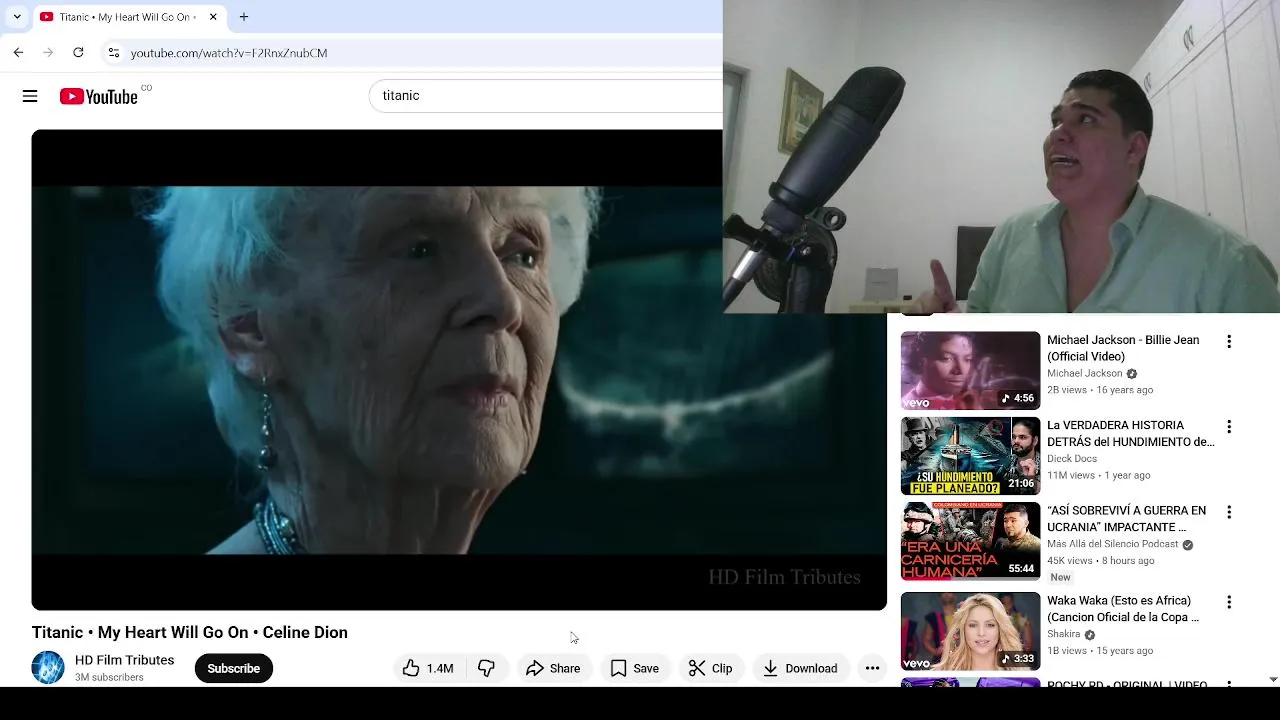The height and width of the screenshot is (720, 1280).
Task: Open the YouTube hamburger guide menu
Action: pyautogui.click(x=30, y=96)
